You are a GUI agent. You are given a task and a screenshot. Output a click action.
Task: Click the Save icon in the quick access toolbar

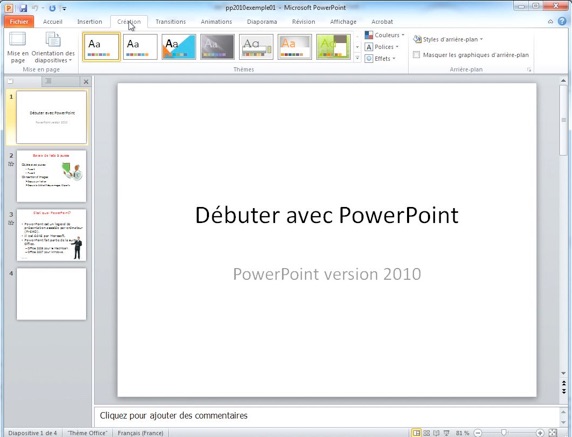click(23, 8)
